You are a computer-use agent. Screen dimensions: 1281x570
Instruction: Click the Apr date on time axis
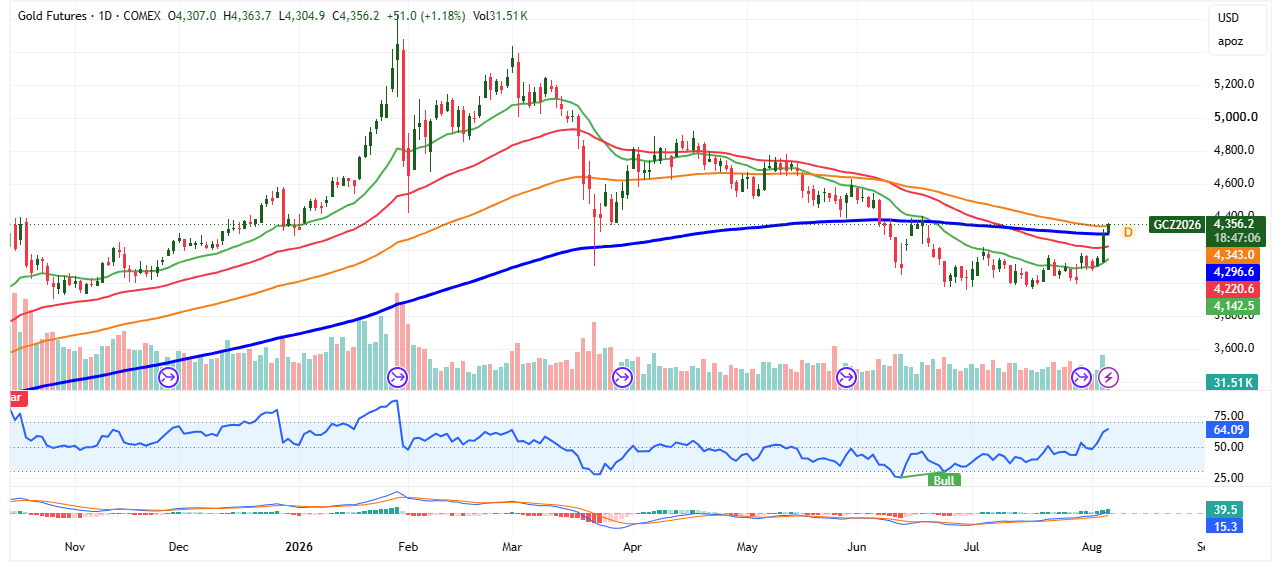pos(631,547)
